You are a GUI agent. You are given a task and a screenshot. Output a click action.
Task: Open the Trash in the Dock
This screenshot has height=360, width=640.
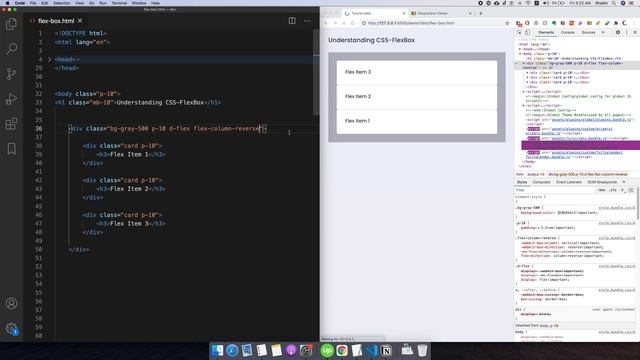tap(422, 350)
